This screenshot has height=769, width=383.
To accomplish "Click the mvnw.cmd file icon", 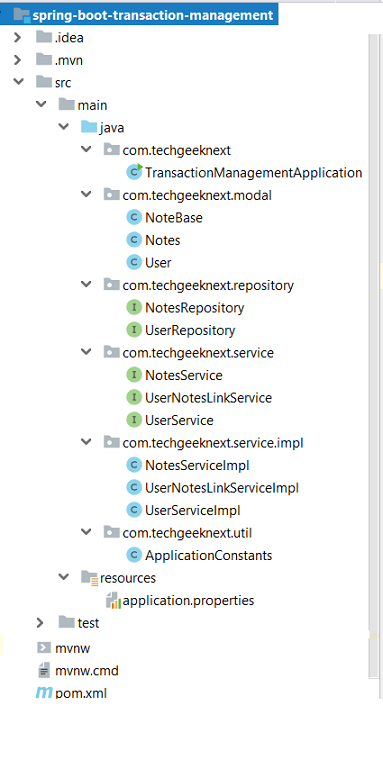I will (44, 670).
